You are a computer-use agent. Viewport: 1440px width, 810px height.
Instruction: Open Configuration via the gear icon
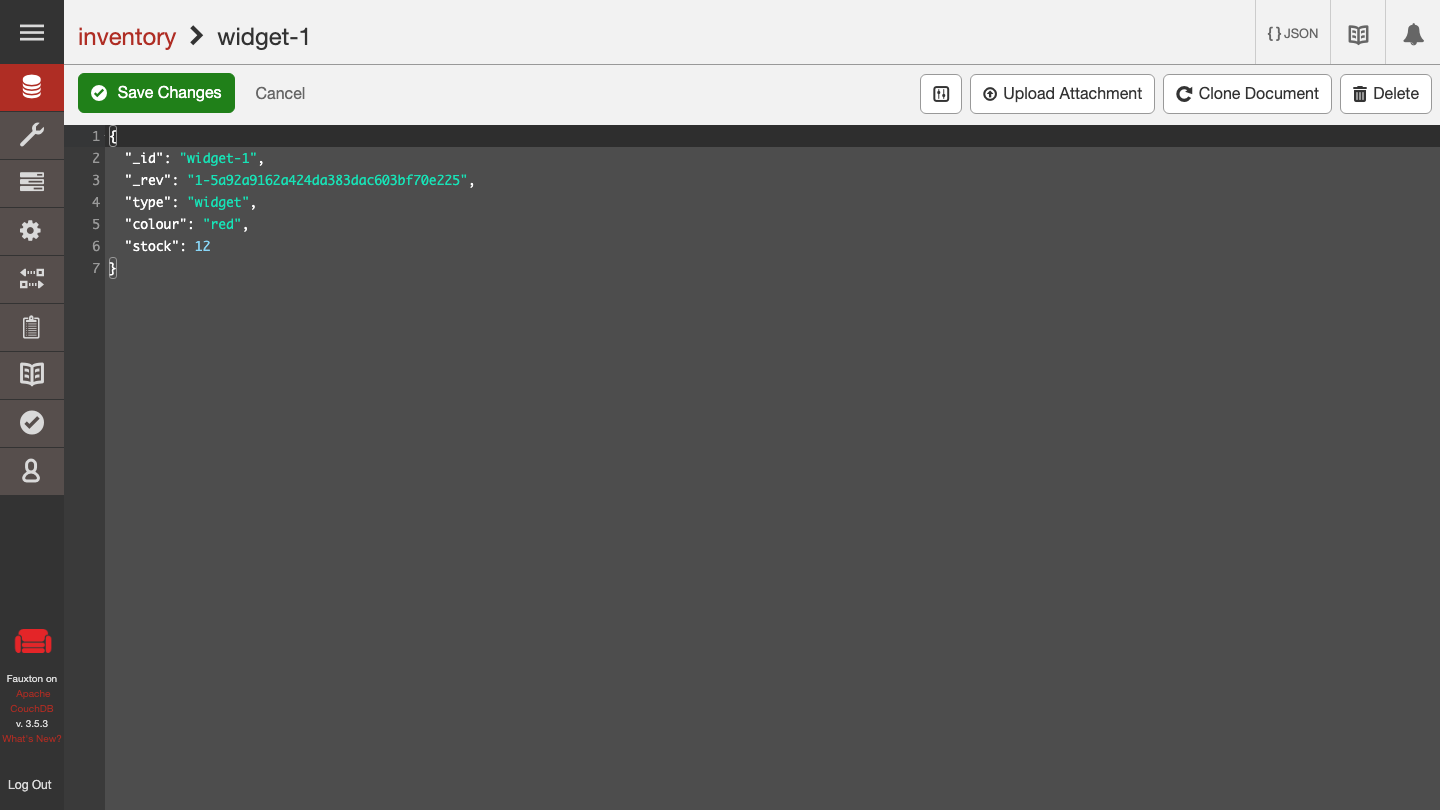(x=32, y=231)
